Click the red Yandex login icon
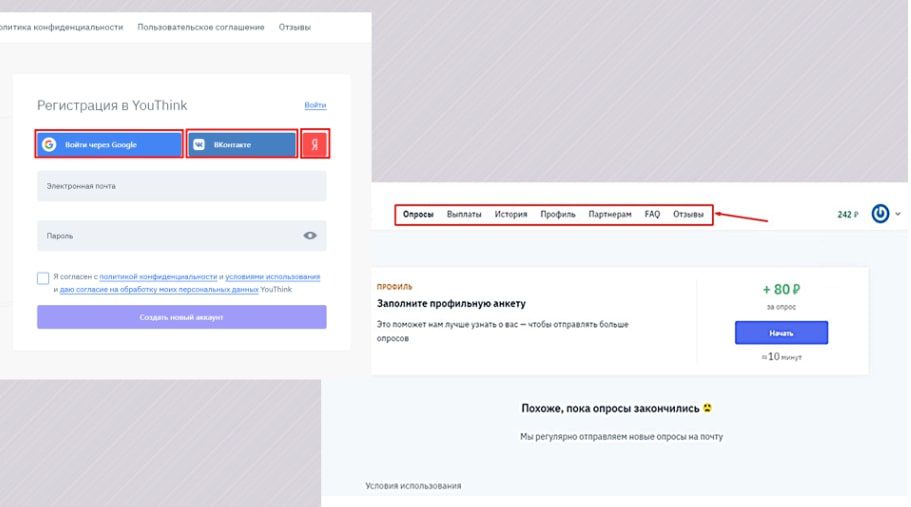The width and height of the screenshot is (911, 507). click(x=315, y=143)
